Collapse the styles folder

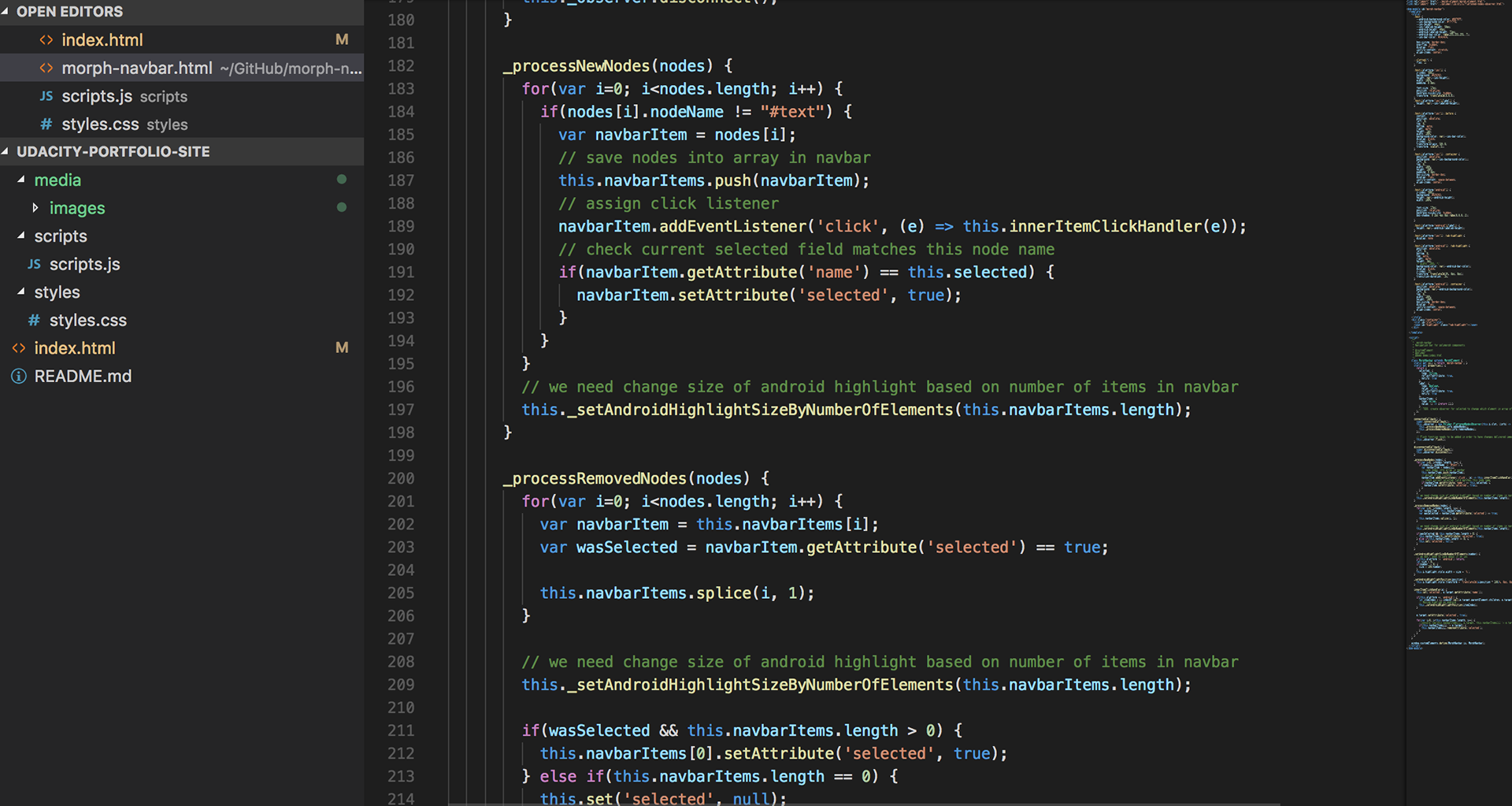tap(21, 292)
